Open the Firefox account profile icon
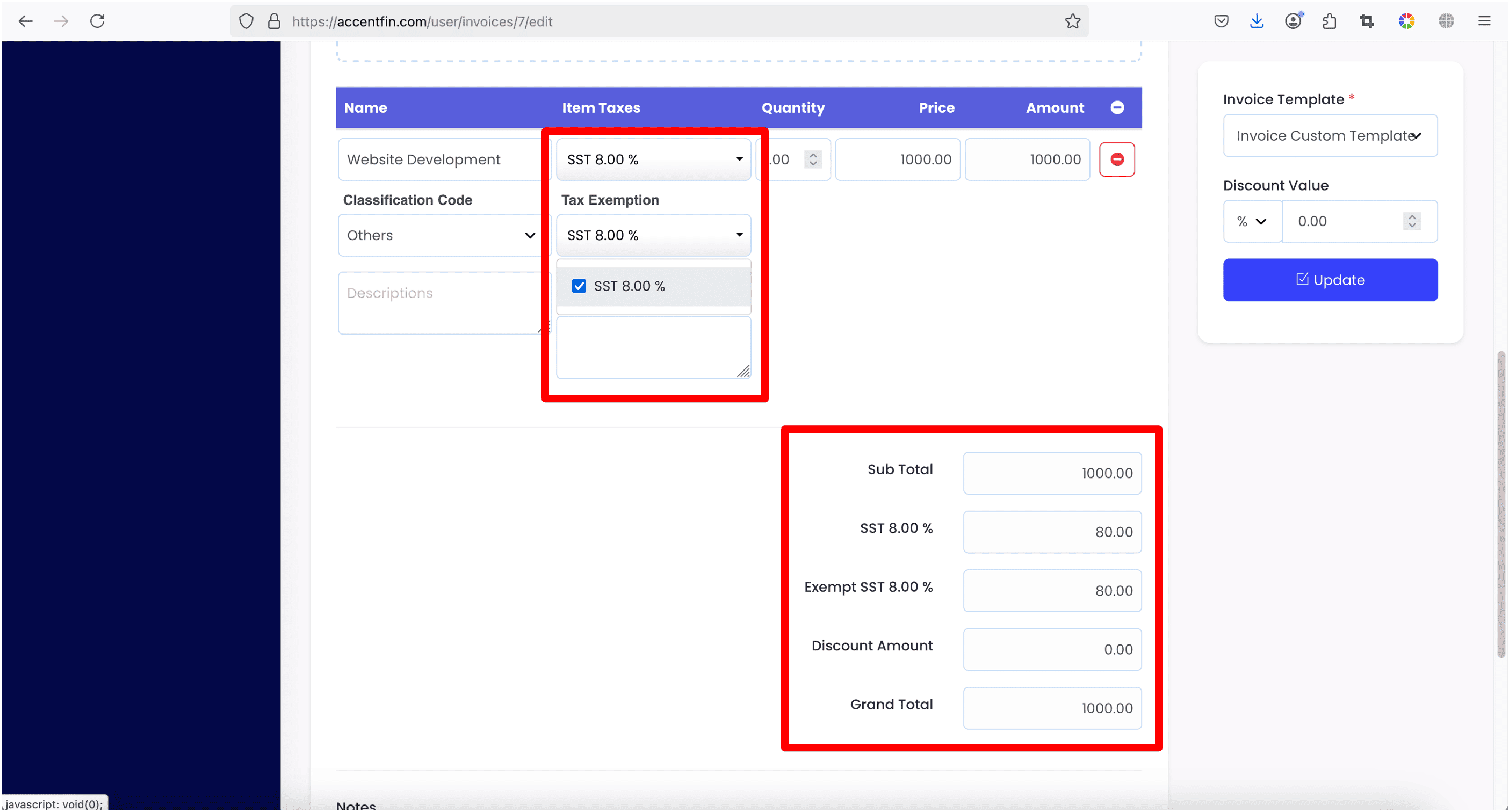 pos(1293,21)
